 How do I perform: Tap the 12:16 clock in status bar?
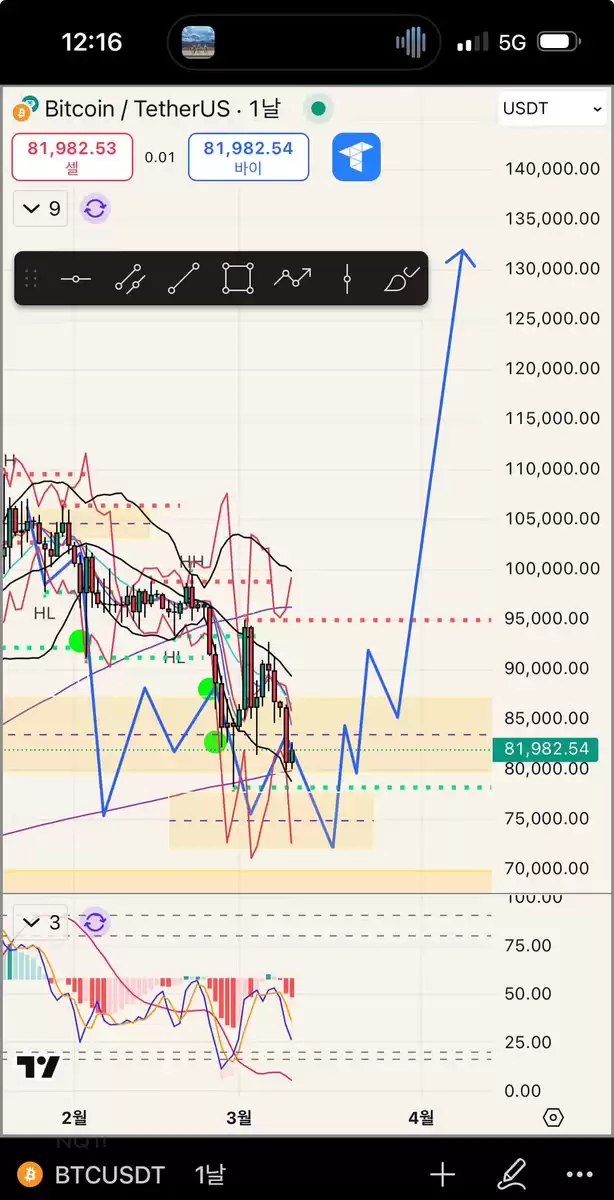point(92,42)
